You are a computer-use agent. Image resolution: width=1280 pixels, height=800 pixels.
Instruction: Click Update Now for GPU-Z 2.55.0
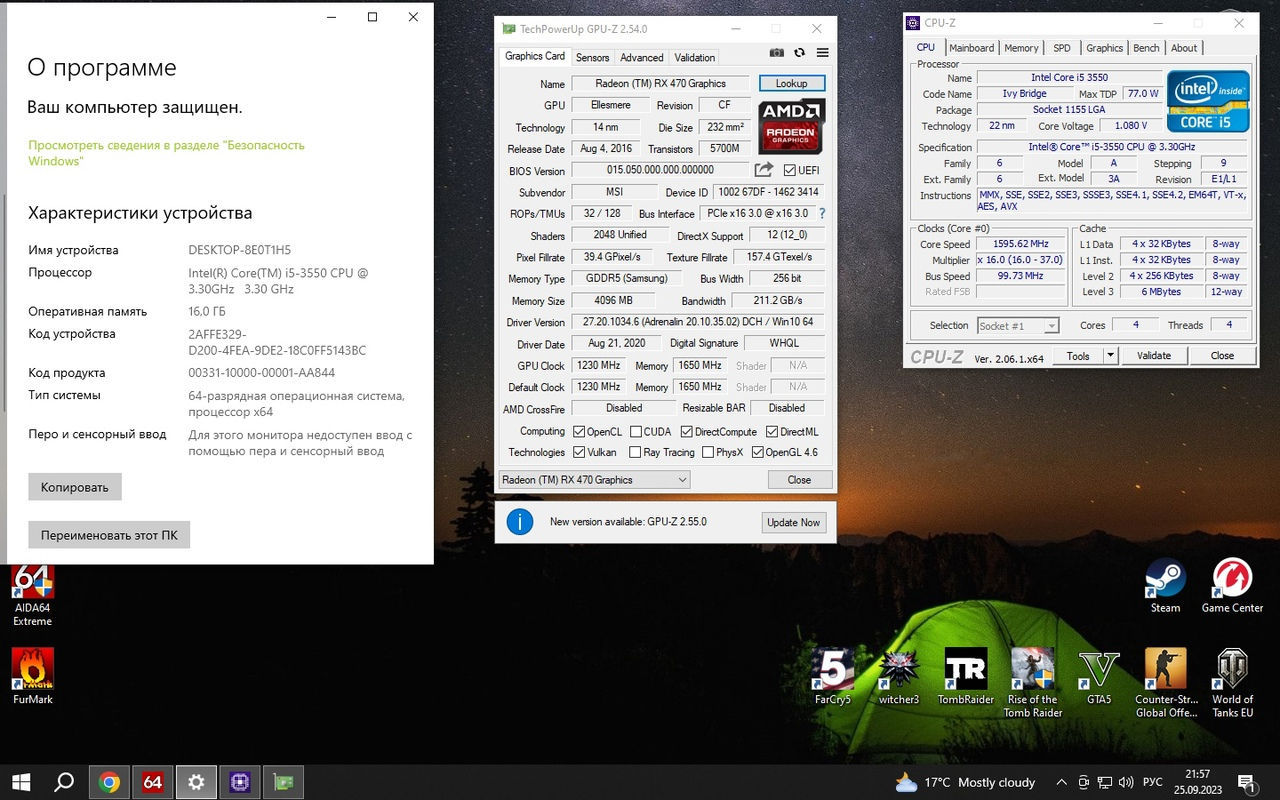pyautogui.click(x=793, y=522)
